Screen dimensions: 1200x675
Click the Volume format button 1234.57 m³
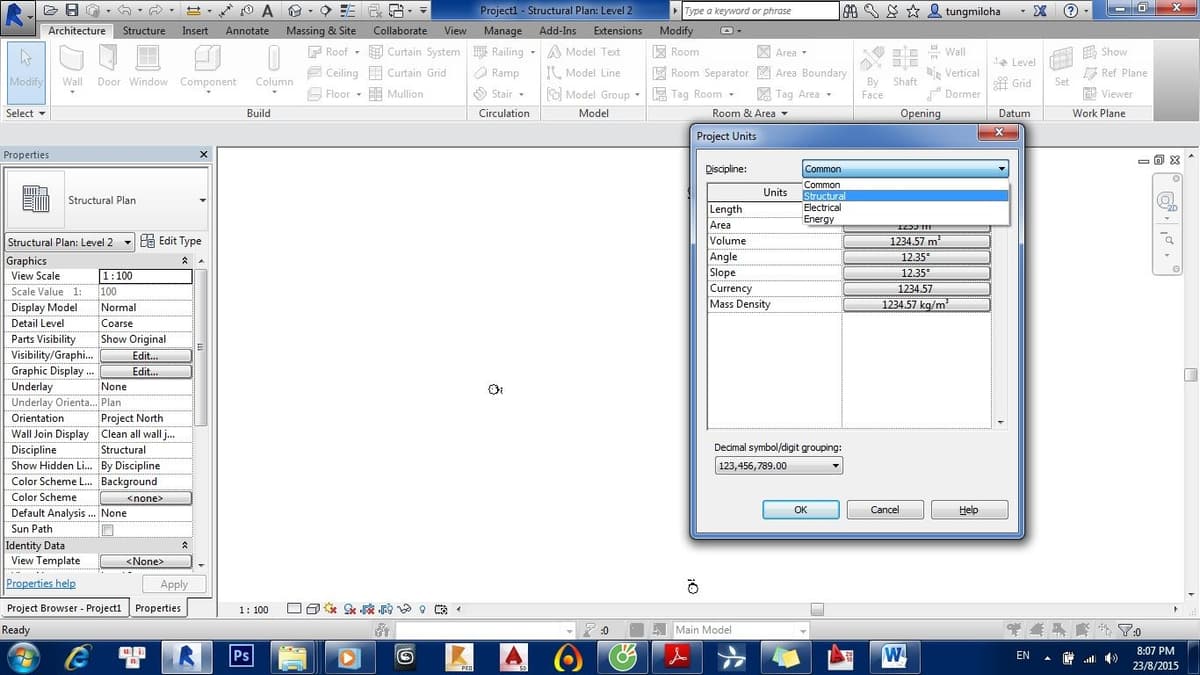click(916, 241)
